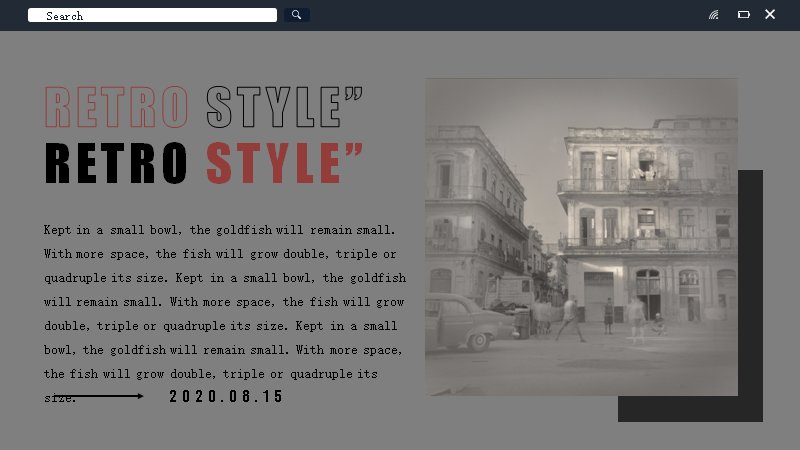800x450 pixels.
Task: Click the date 2020.08.15
Action: coord(226,396)
